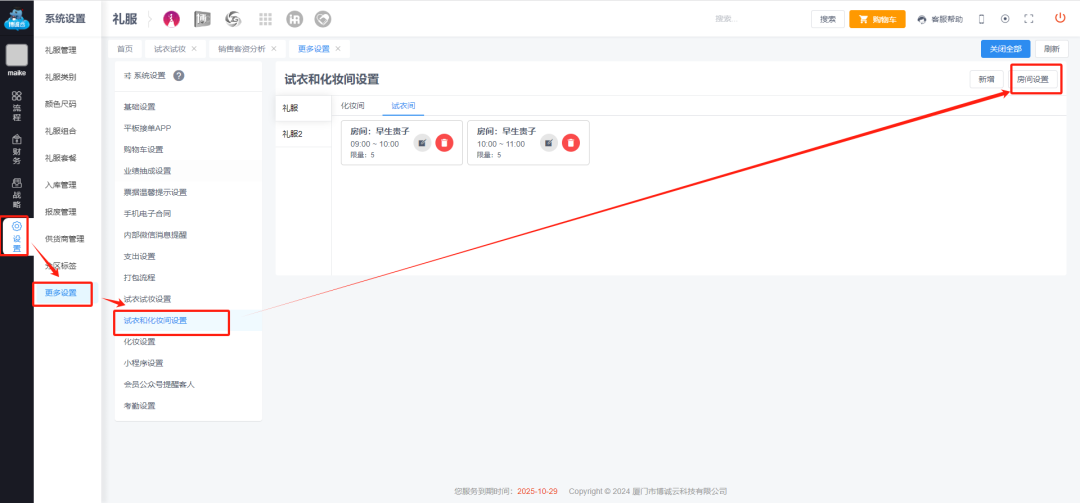Click the 刷新 button
The width and height of the screenshot is (1080, 503).
[1052, 49]
